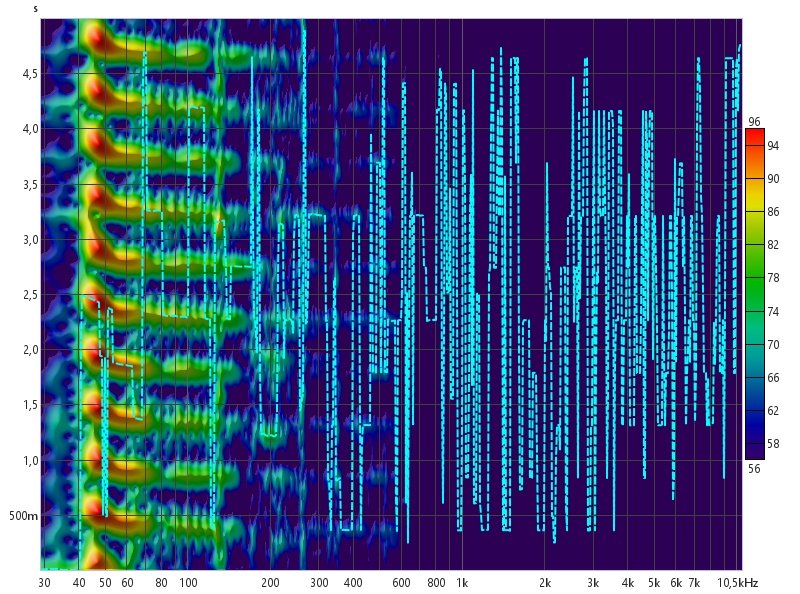
Task: Select the '50' frequency tick label
Action: (x=105, y=583)
